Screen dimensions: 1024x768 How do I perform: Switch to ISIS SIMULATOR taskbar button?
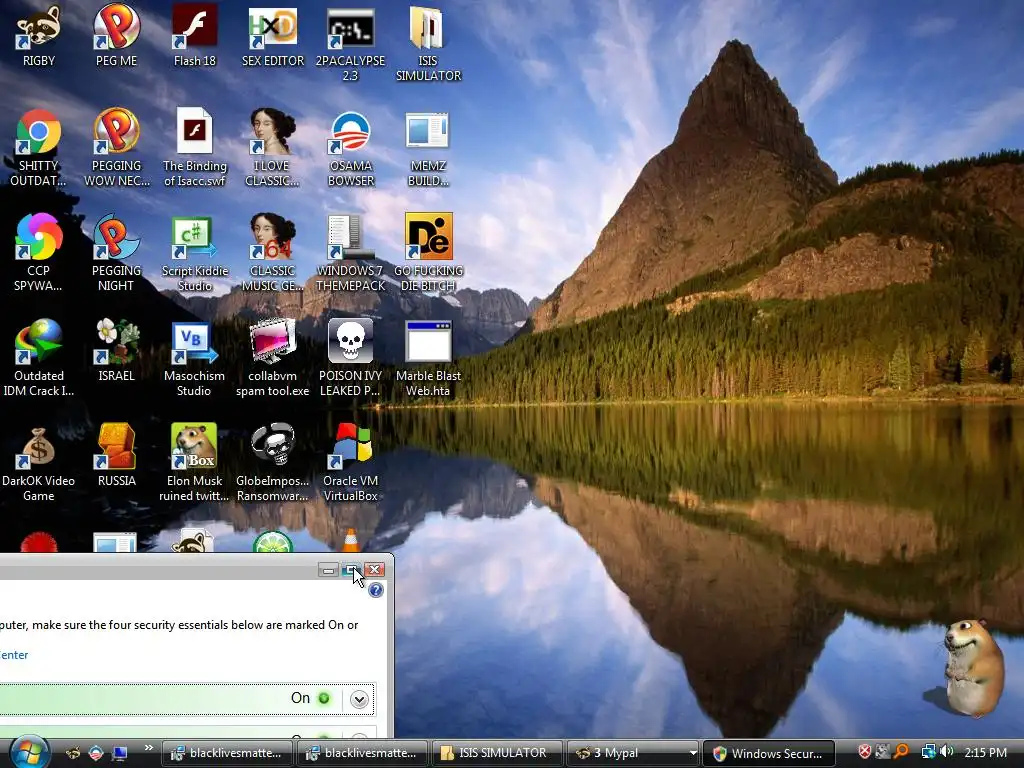click(x=500, y=753)
